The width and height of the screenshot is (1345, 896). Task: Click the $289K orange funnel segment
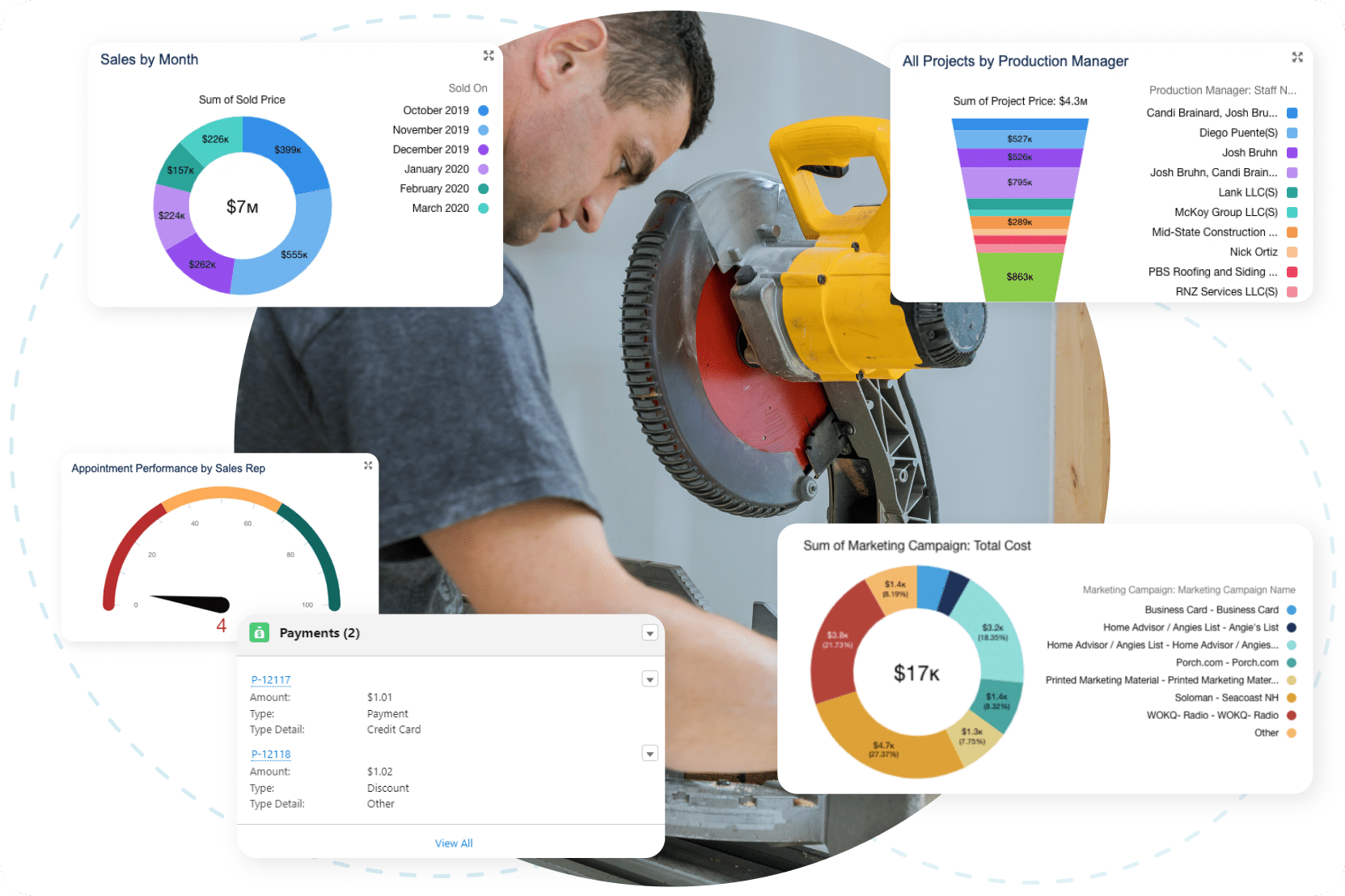[x=1020, y=222]
